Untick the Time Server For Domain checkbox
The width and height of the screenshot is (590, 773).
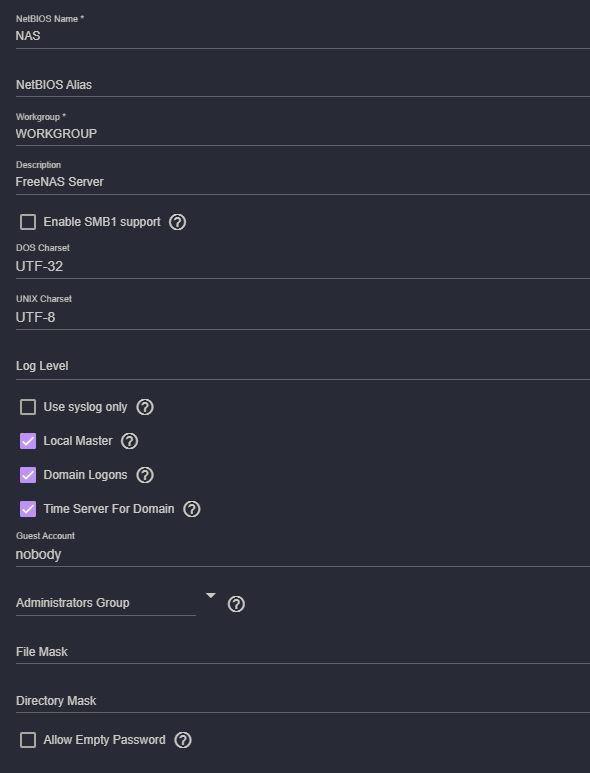point(28,509)
